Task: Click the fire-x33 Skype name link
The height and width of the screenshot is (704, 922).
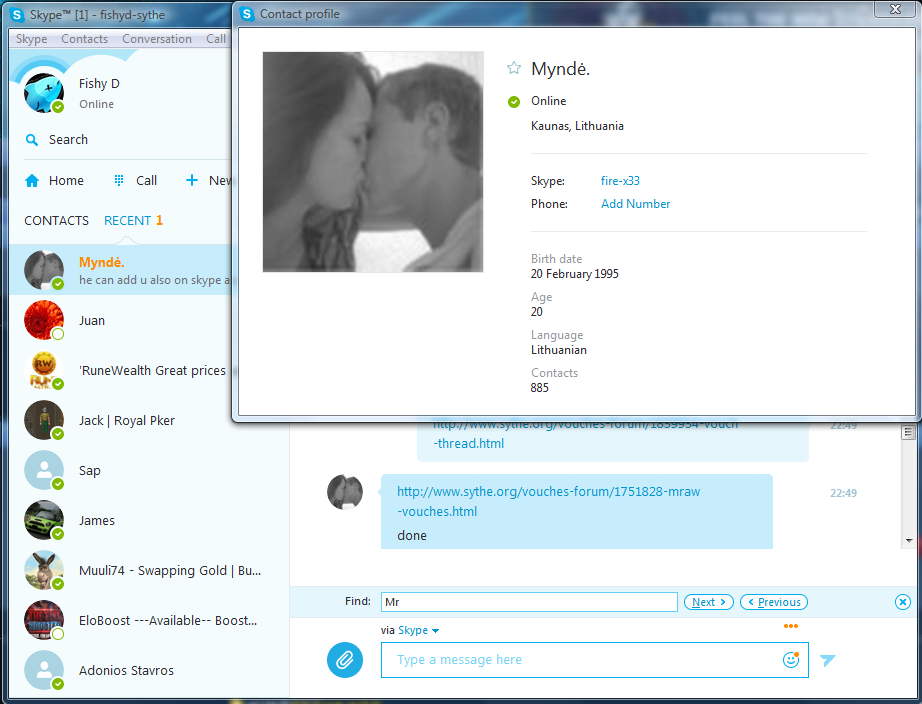Action: [x=620, y=181]
